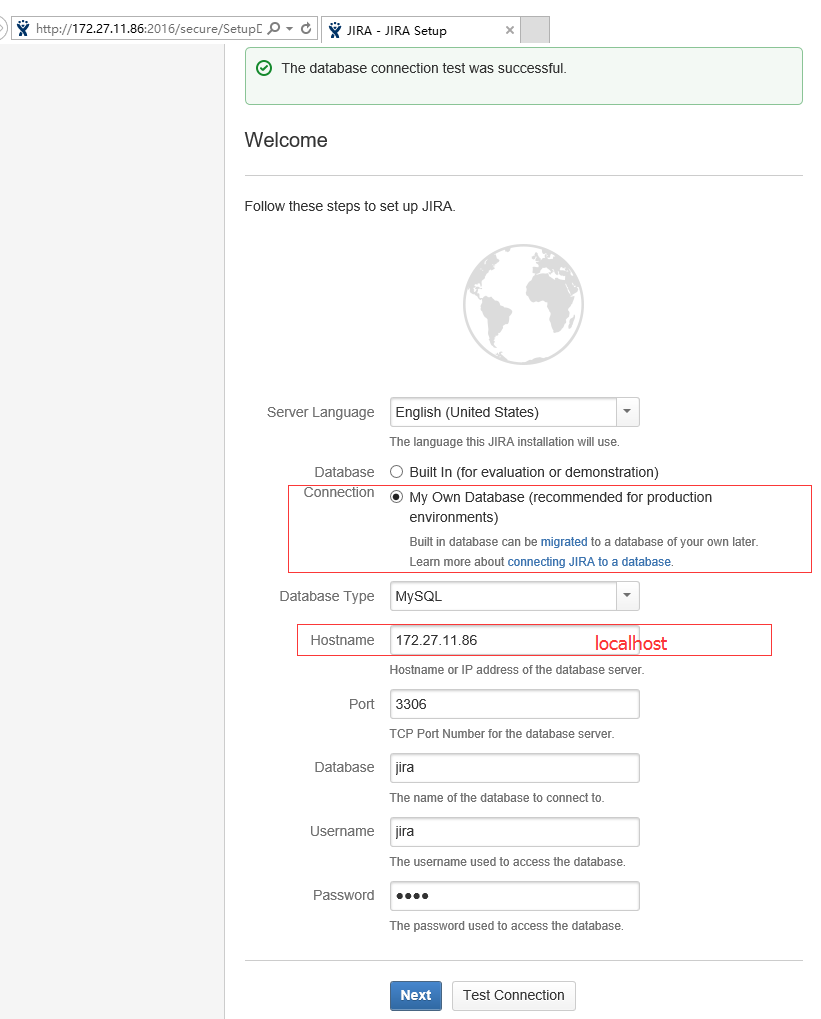Click 'The database connection test was successful.' message

(424, 68)
